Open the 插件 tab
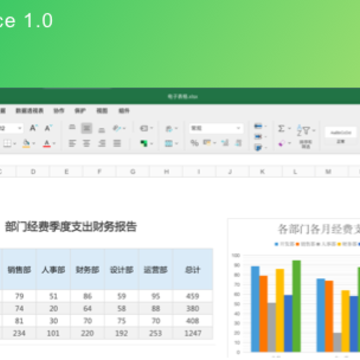The width and height of the screenshot is (360, 360). pyautogui.click(x=124, y=111)
